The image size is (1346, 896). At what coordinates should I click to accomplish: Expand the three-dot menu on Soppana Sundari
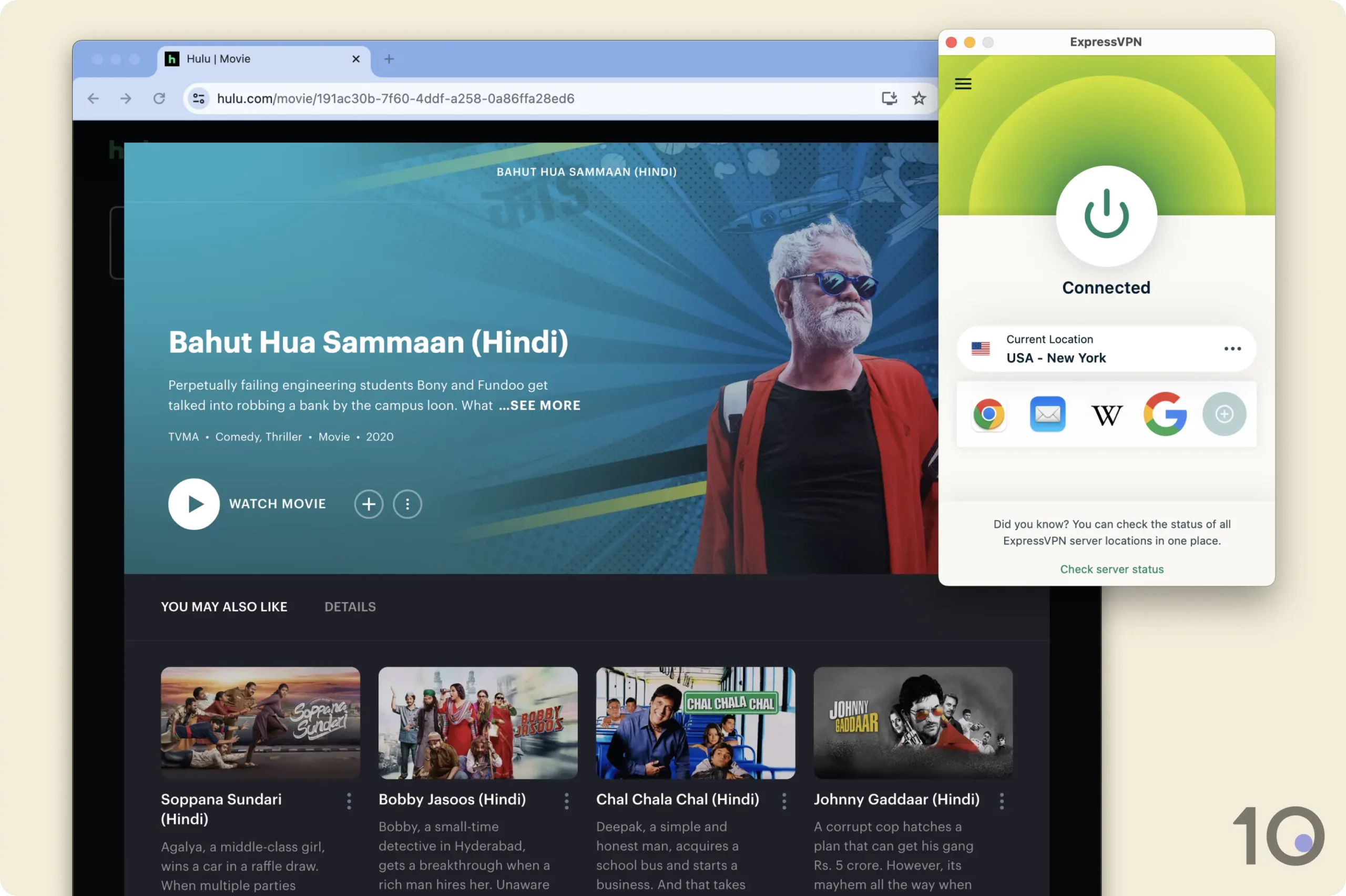(348, 800)
